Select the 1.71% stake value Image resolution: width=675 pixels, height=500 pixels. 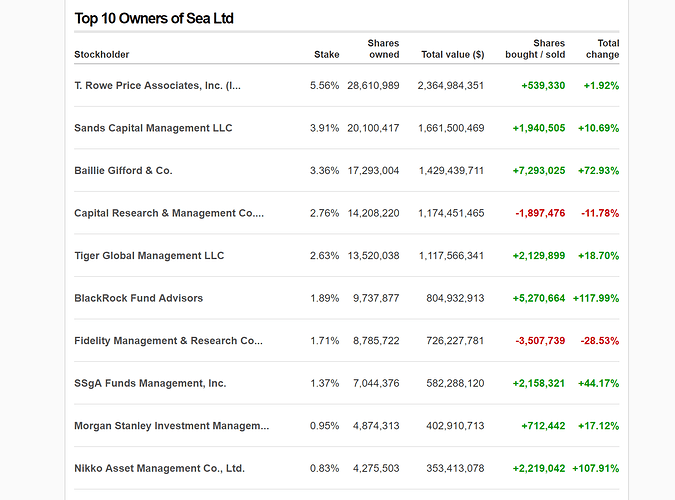tap(325, 341)
